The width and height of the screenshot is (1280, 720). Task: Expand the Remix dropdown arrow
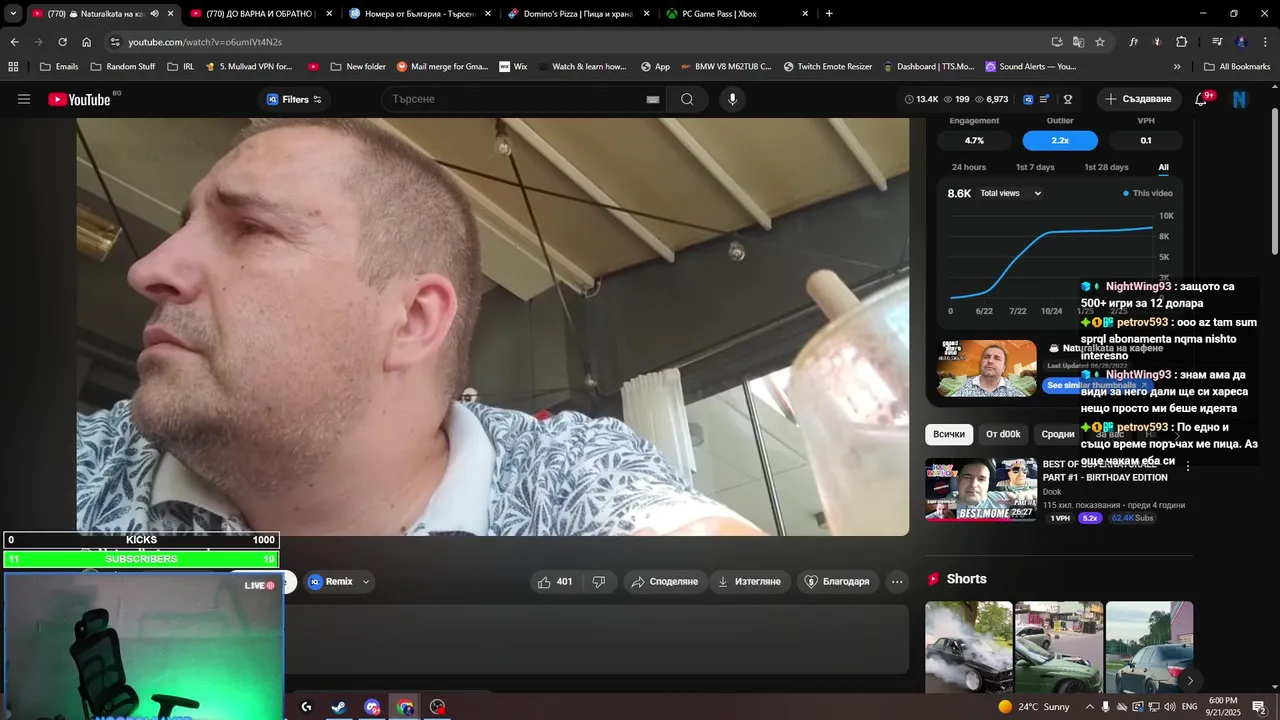tap(366, 582)
